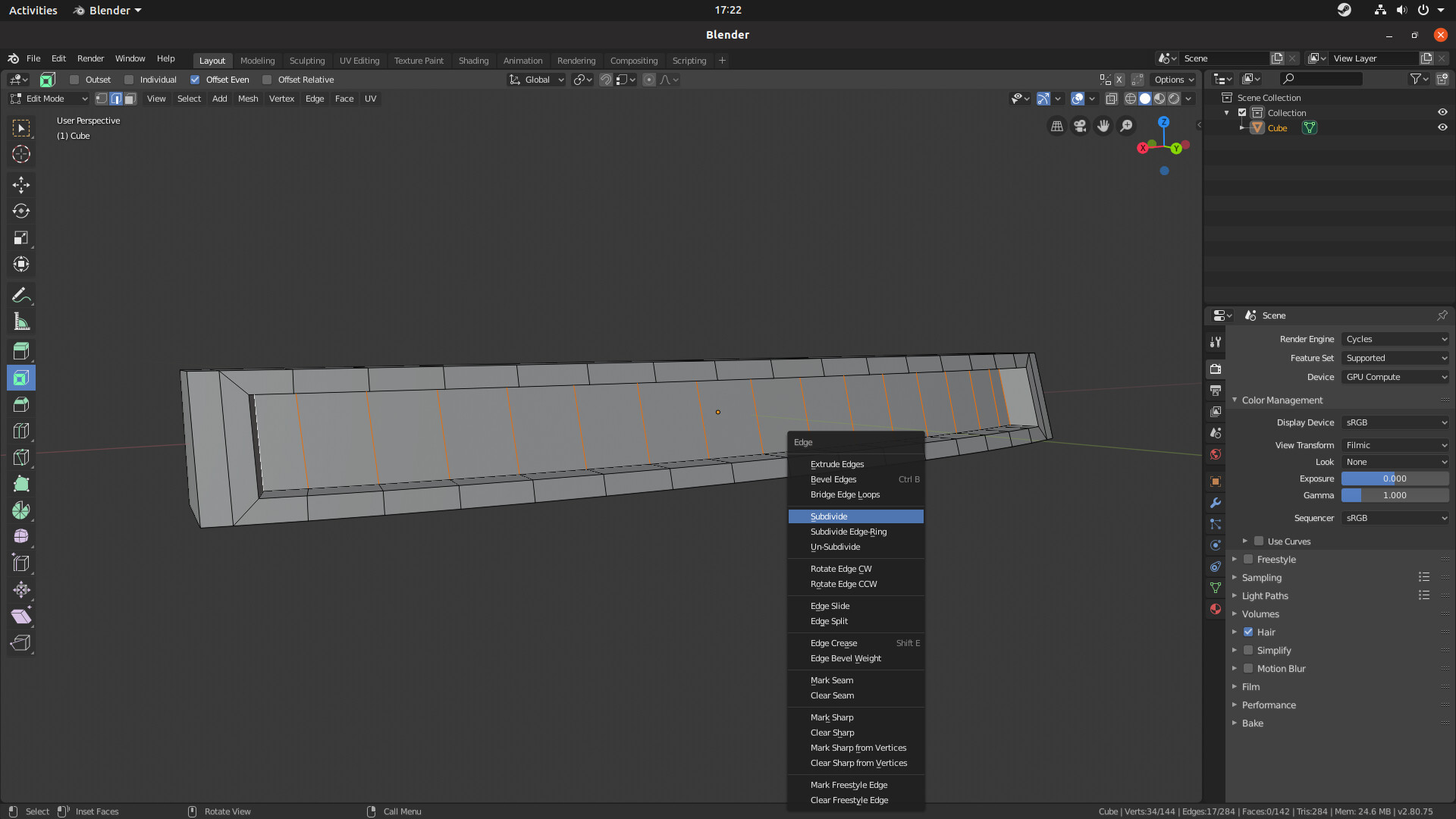Open the Global transform orientation dropdown

pyautogui.click(x=537, y=80)
